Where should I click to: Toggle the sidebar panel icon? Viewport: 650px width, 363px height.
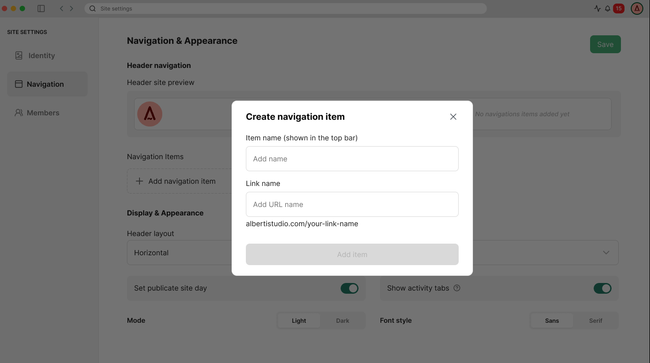(41, 8)
